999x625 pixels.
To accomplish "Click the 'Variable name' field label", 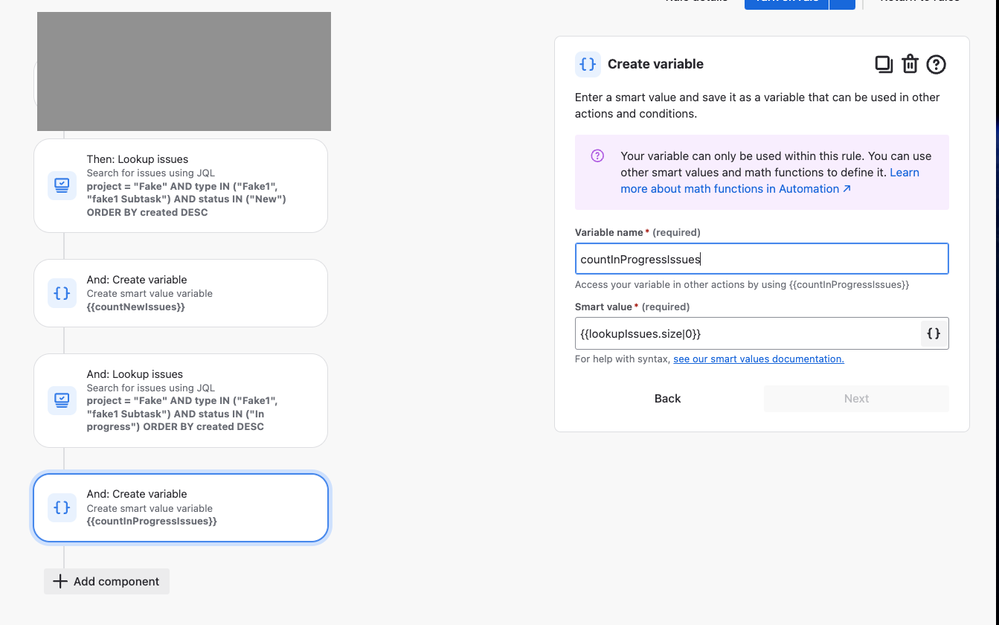I will 608,233.
